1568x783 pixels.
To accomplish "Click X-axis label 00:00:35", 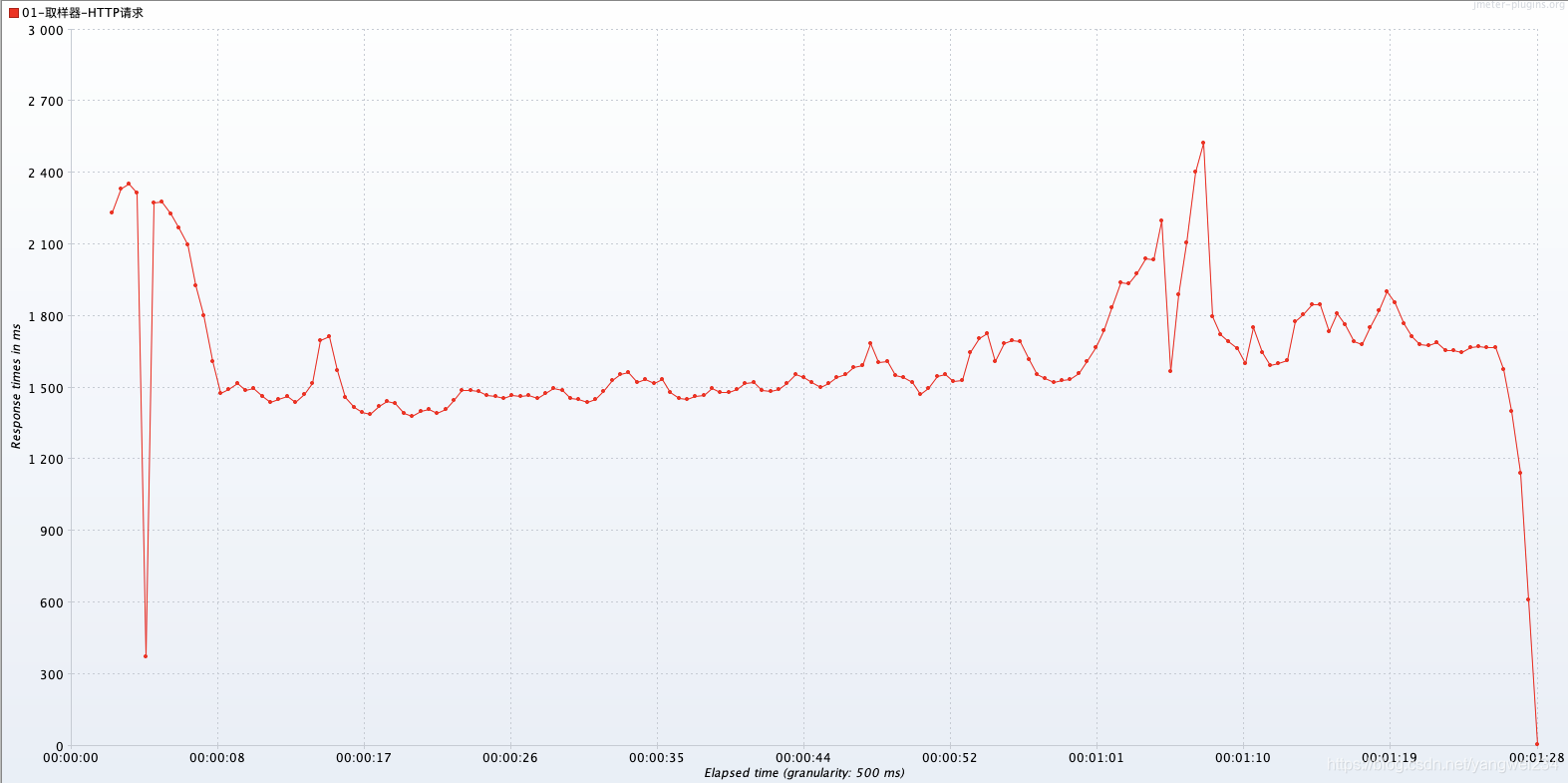I will (657, 758).
